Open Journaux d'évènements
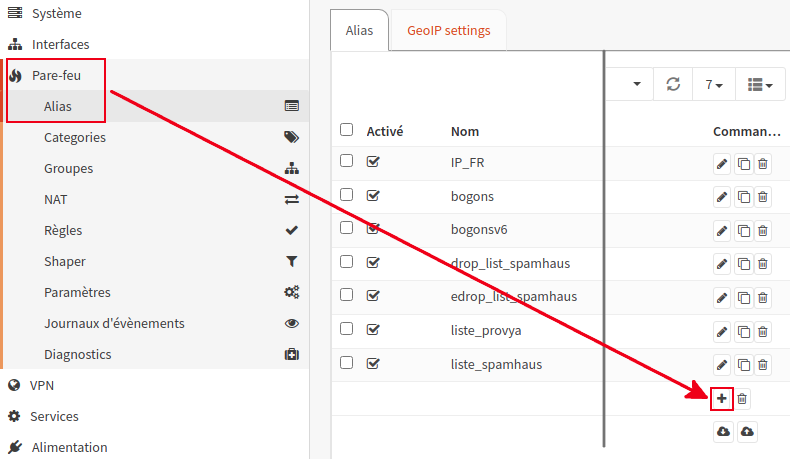790x459 pixels. point(156,323)
